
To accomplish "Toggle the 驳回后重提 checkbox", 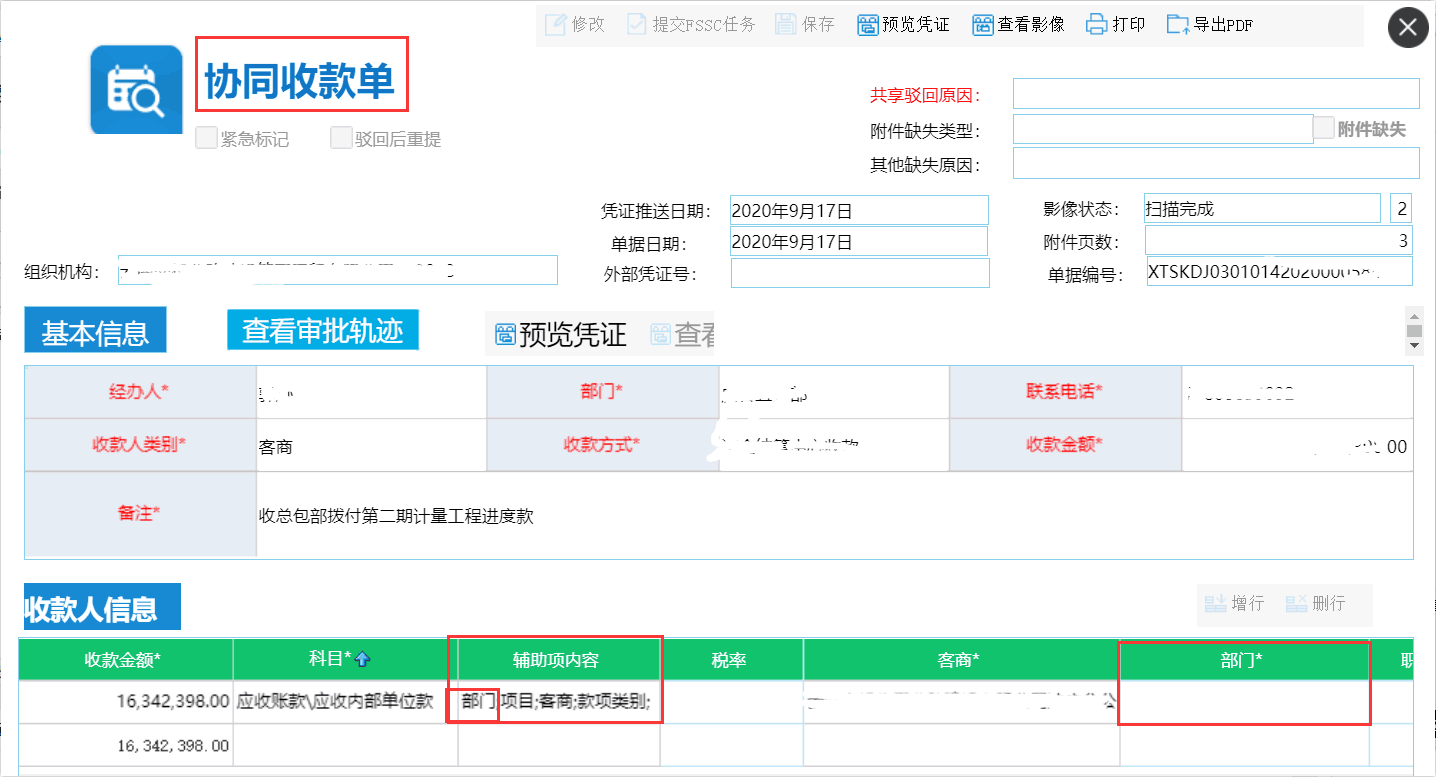I will [341, 138].
